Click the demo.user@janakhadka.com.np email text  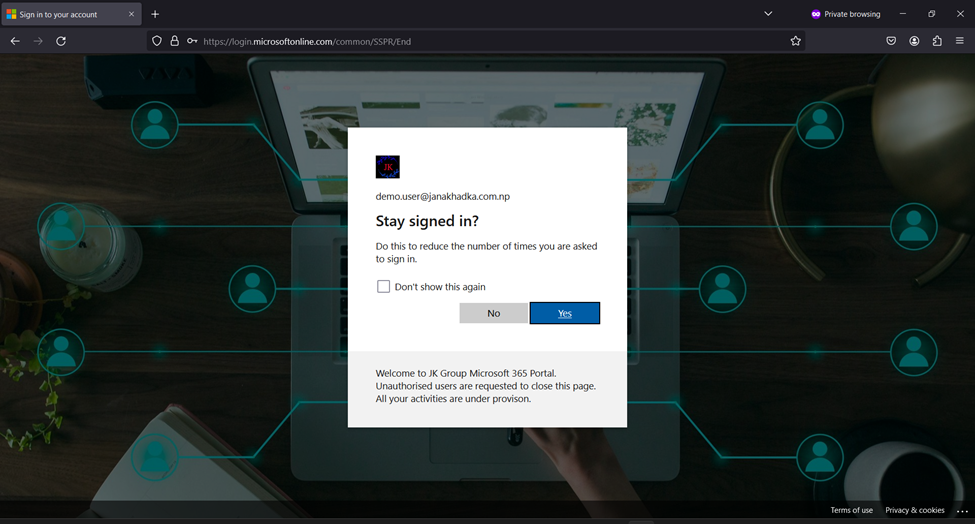[x=443, y=196]
